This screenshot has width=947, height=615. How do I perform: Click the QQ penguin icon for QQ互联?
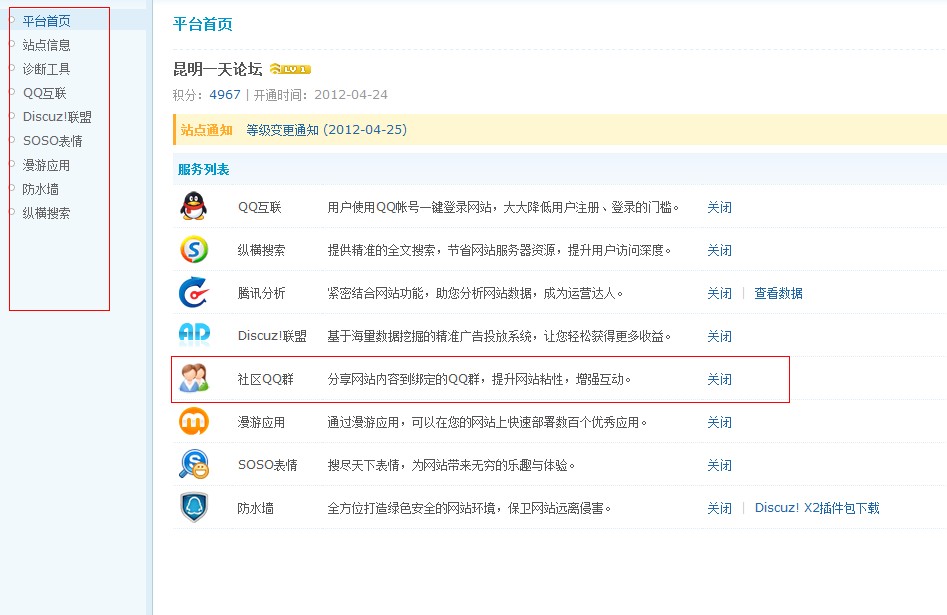pyautogui.click(x=194, y=206)
